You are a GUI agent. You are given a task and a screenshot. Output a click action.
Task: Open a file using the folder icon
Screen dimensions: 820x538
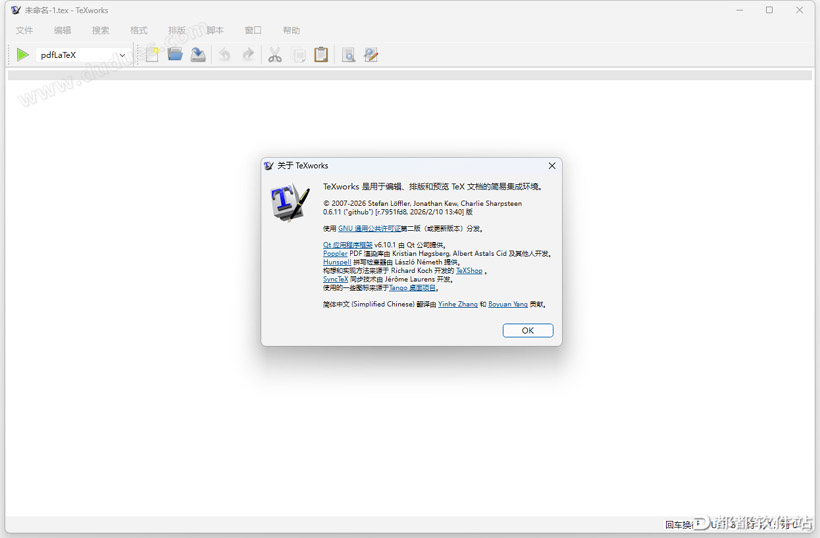[x=175, y=54]
